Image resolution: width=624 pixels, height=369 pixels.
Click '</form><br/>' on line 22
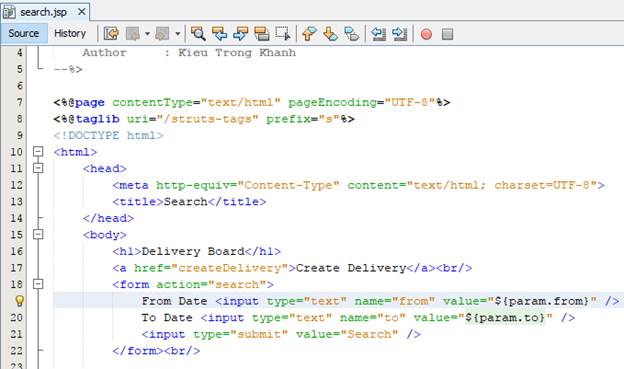tap(156, 351)
